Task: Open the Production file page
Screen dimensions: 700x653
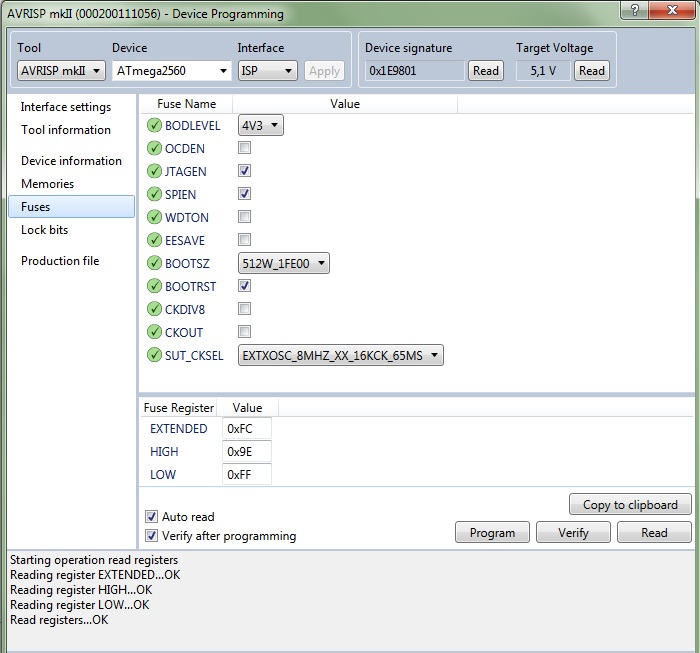Action: pos(60,261)
